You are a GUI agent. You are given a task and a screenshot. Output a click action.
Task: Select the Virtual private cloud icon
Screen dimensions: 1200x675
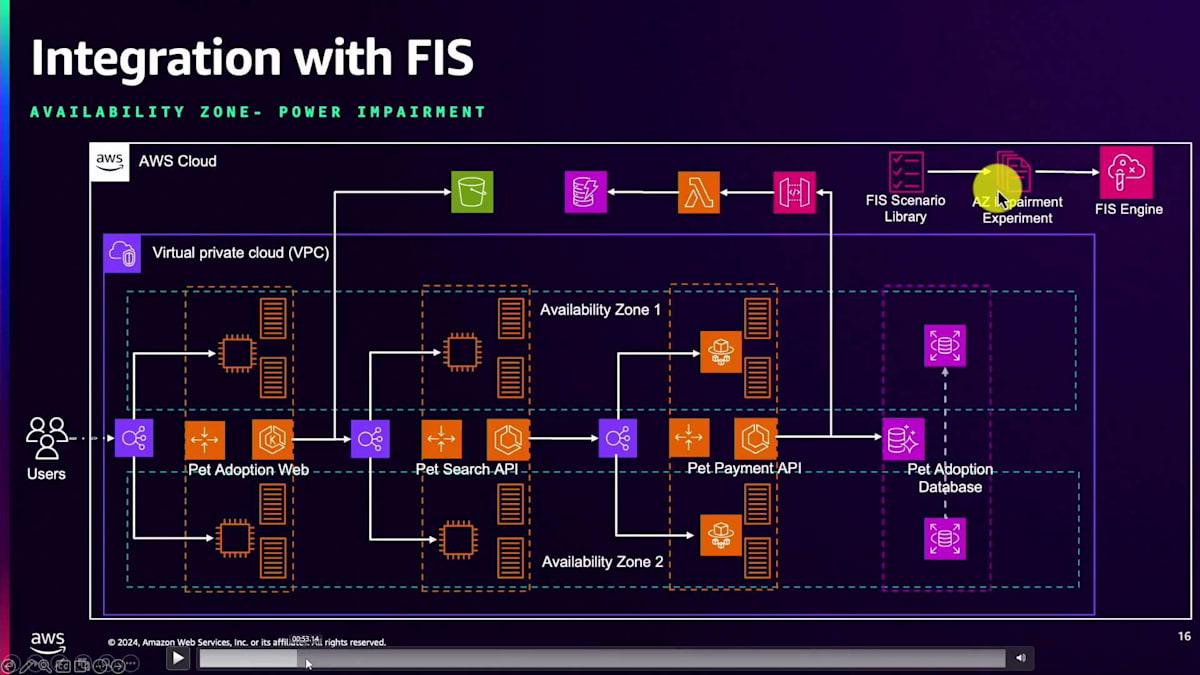(x=122, y=254)
